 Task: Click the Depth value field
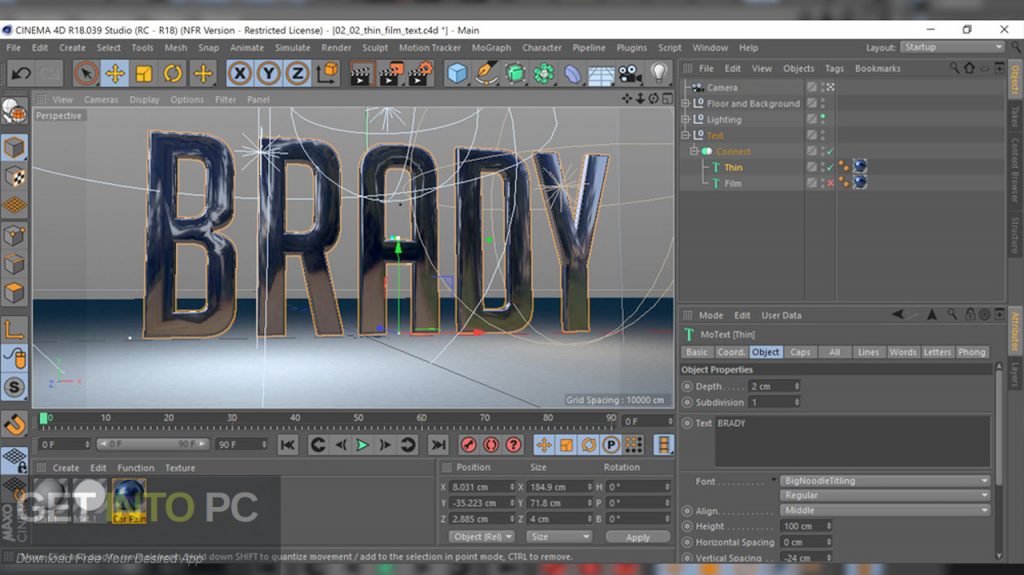770,386
